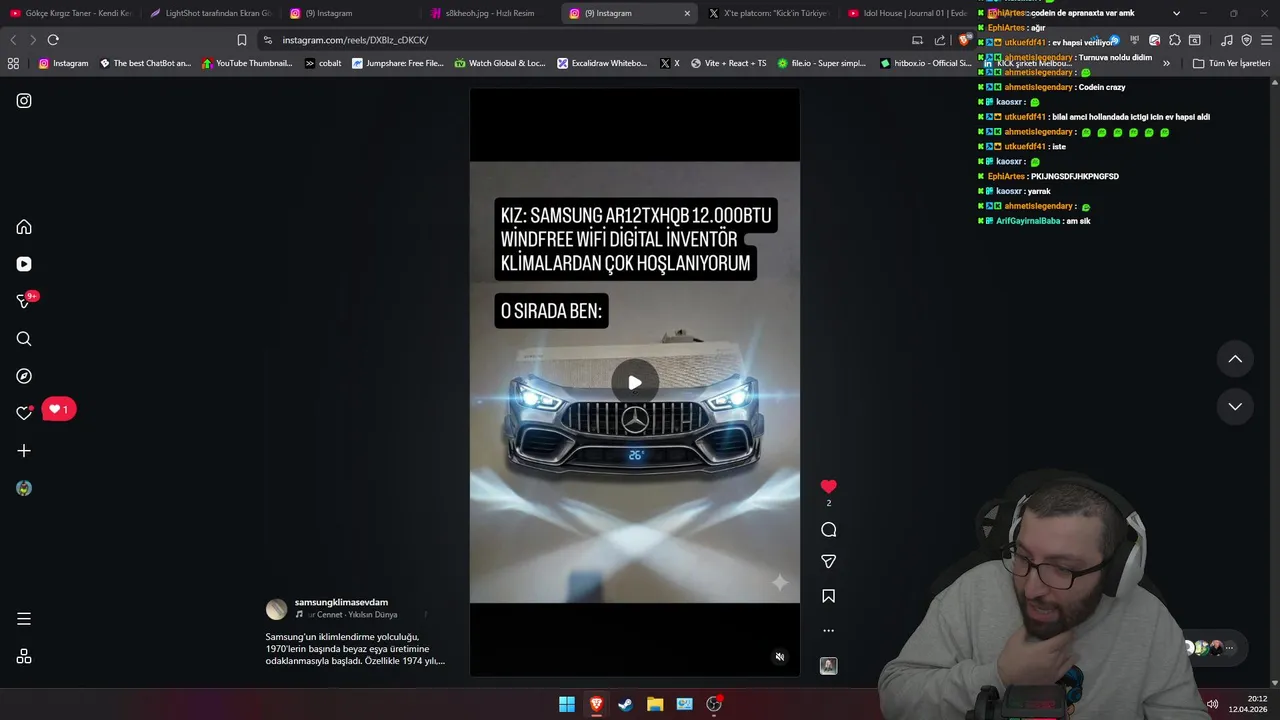Open the reel comments
This screenshot has width=1280, height=720.
[828, 530]
